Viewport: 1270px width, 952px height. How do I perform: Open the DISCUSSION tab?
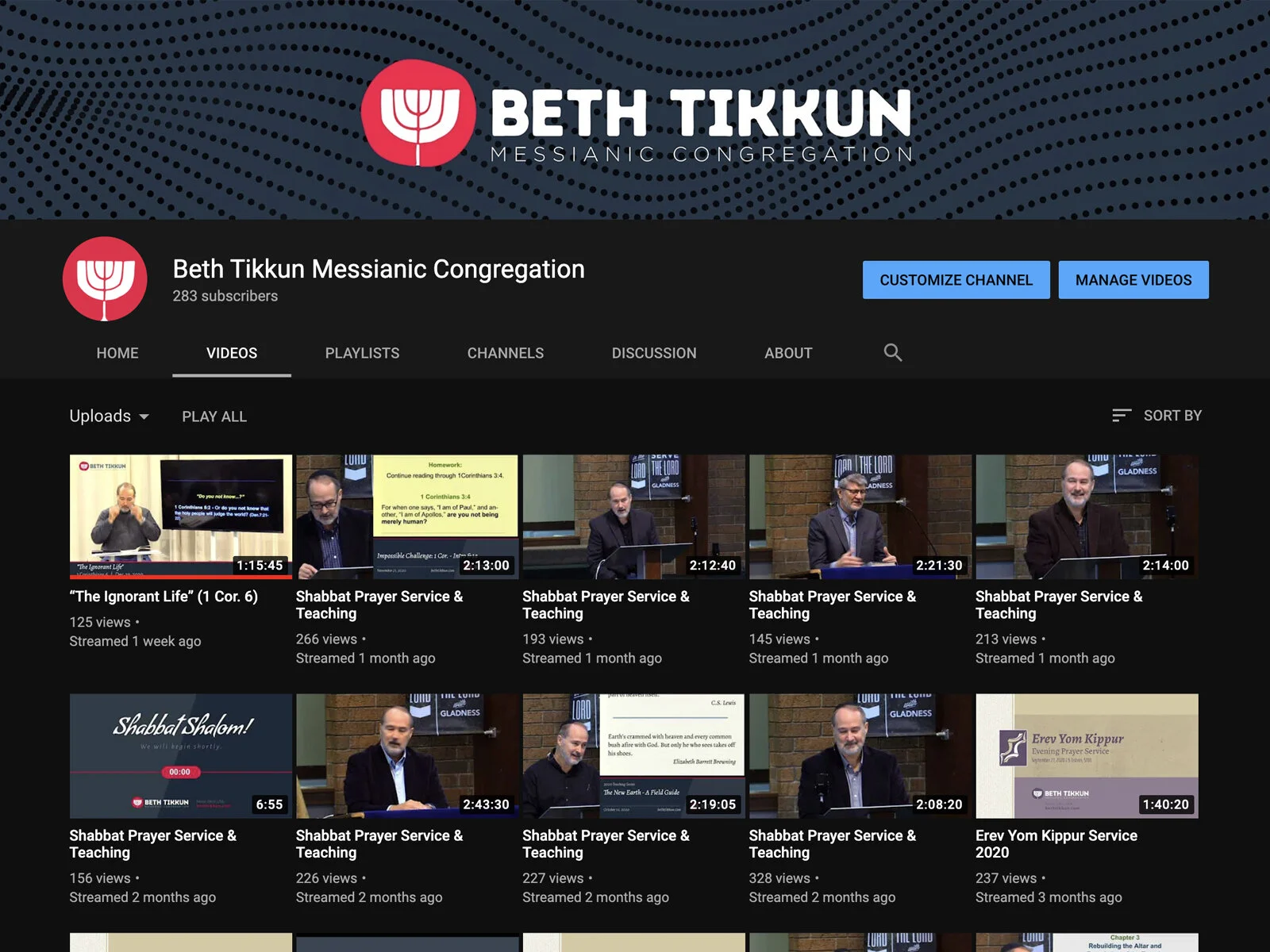(654, 353)
